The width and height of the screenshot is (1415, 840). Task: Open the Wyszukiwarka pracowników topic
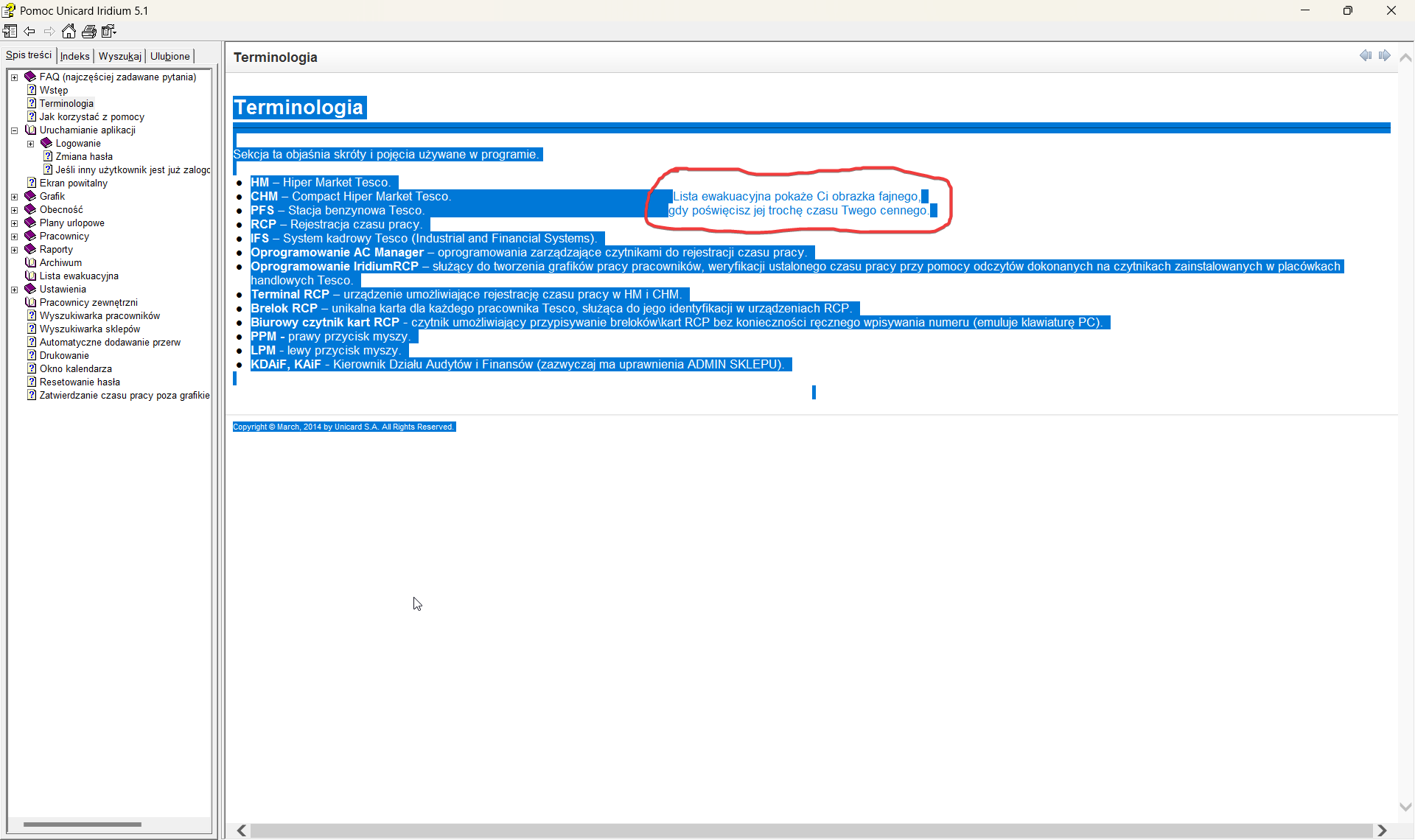[99, 316]
